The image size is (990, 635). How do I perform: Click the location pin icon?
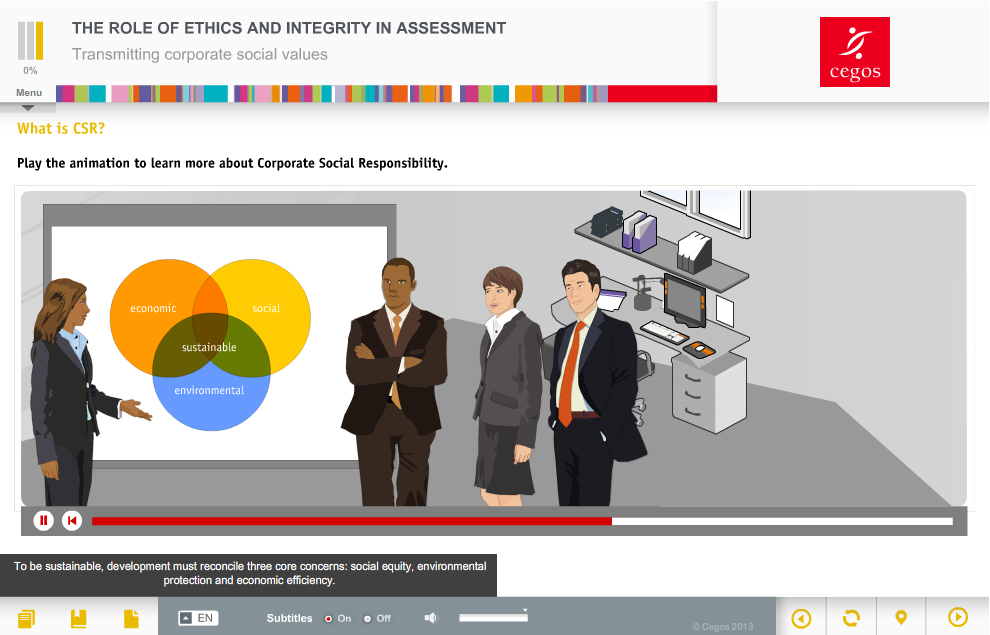(x=901, y=618)
